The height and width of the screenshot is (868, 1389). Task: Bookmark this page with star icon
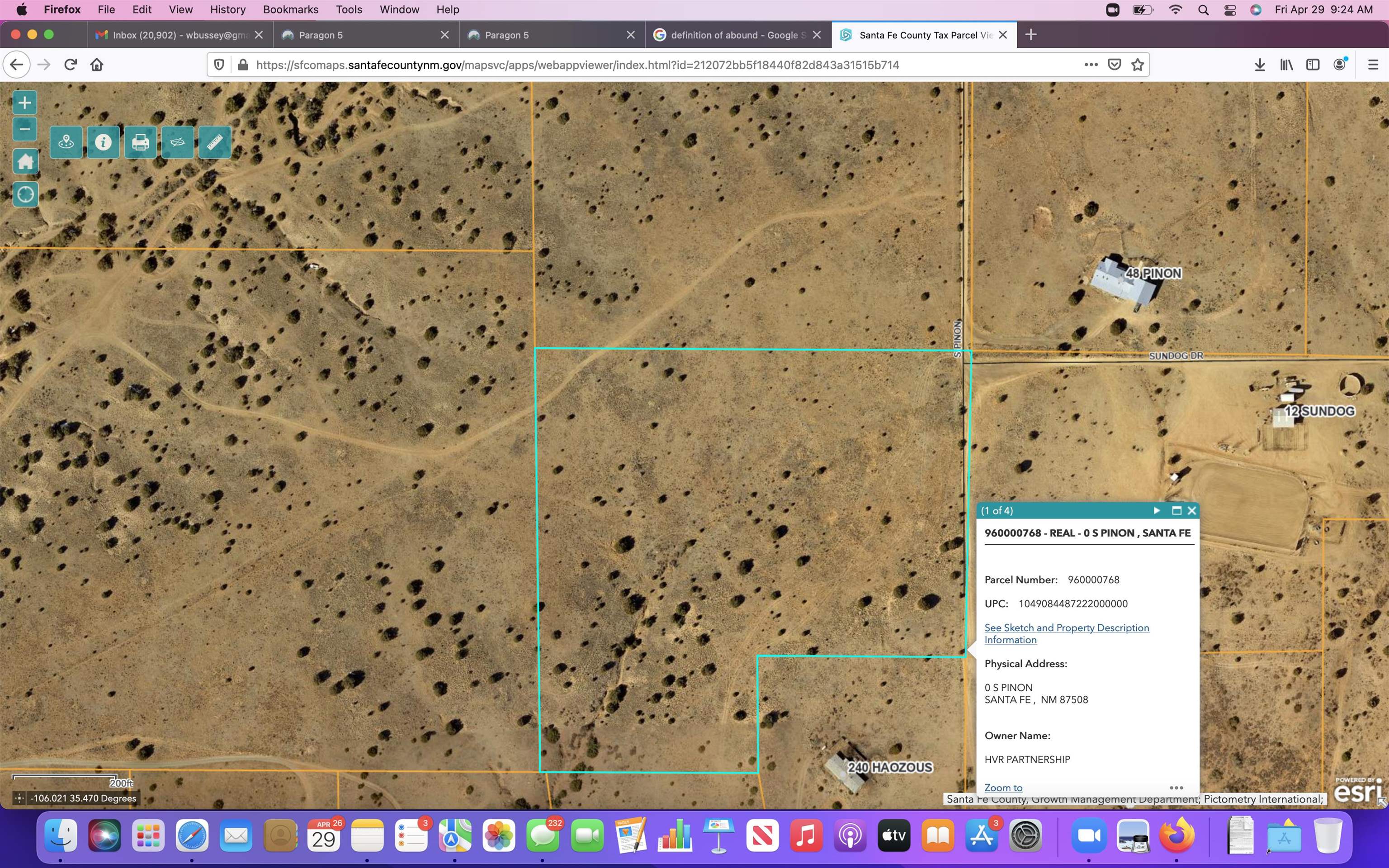coord(1138,65)
